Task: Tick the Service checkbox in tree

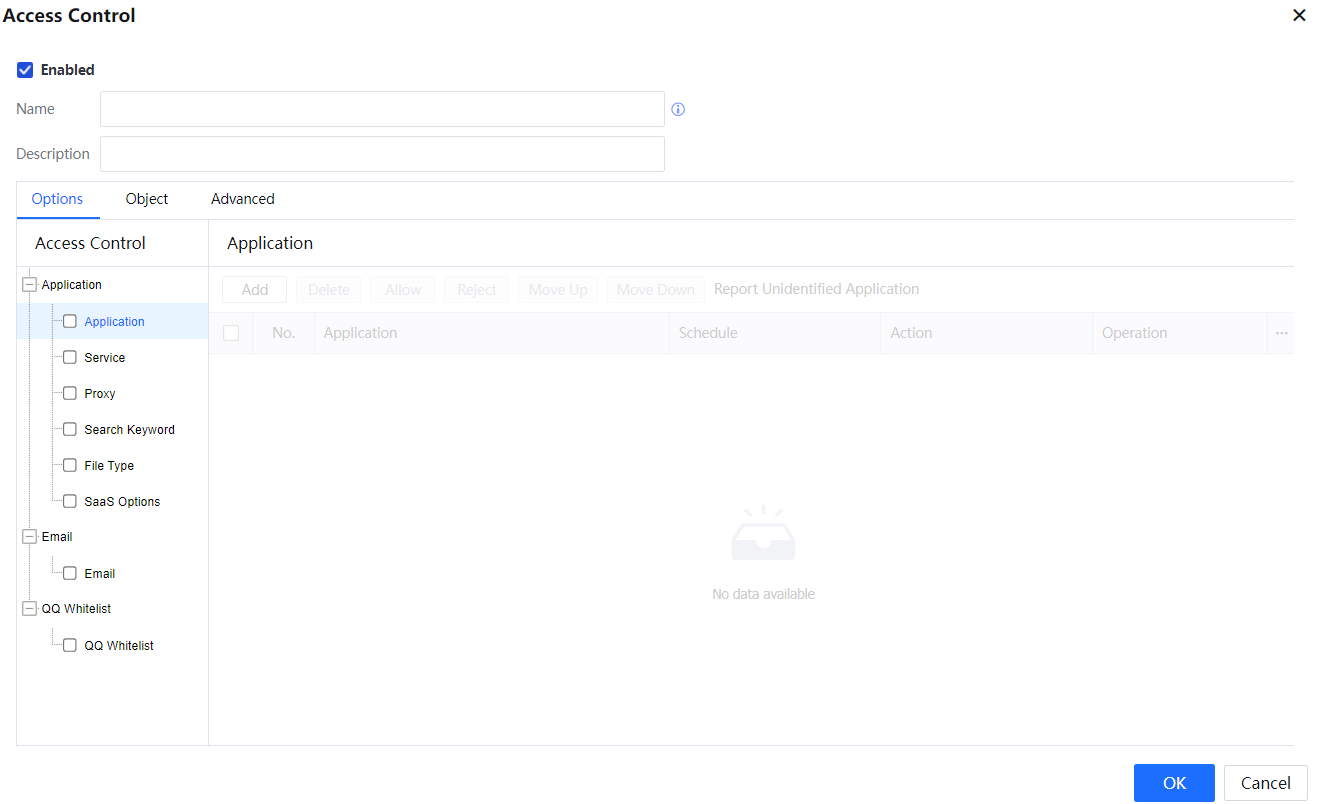Action: [70, 357]
